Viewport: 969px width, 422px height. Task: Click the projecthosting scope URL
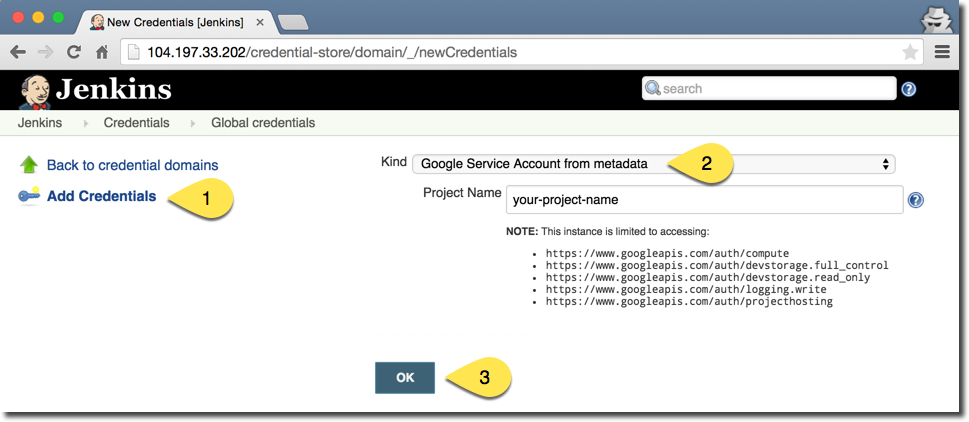(x=689, y=302)
